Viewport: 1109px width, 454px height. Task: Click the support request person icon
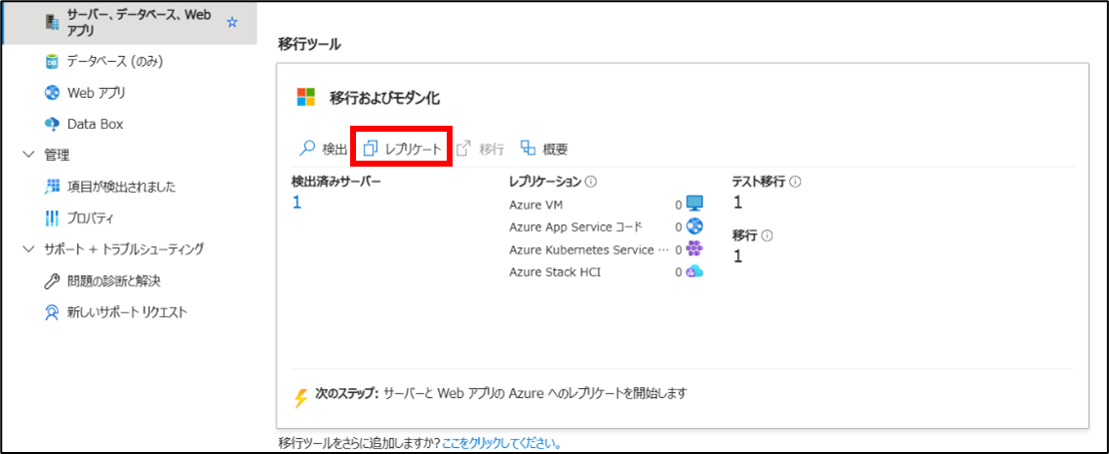[52, 313]
